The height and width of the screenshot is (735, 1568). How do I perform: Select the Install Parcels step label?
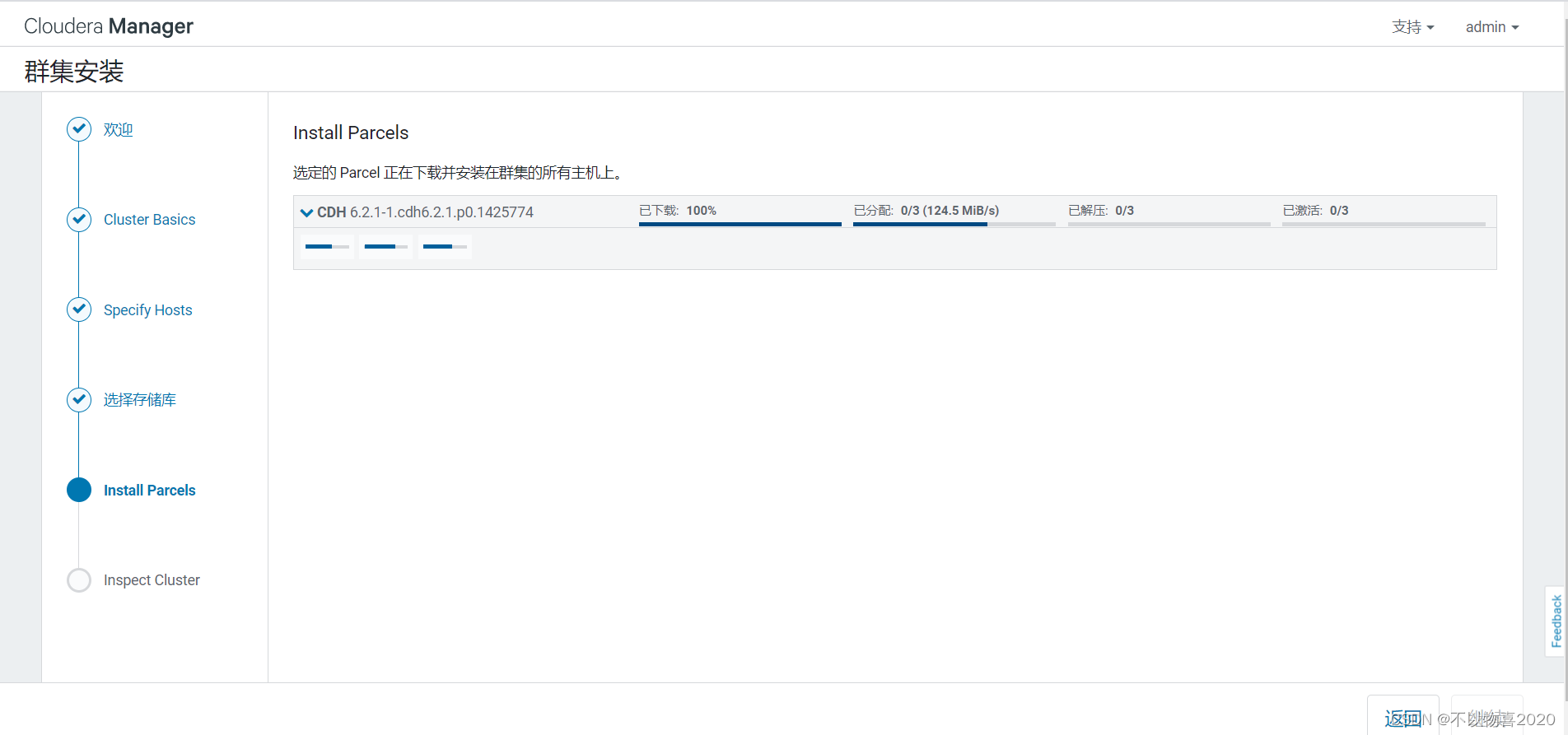pos(150,491)
